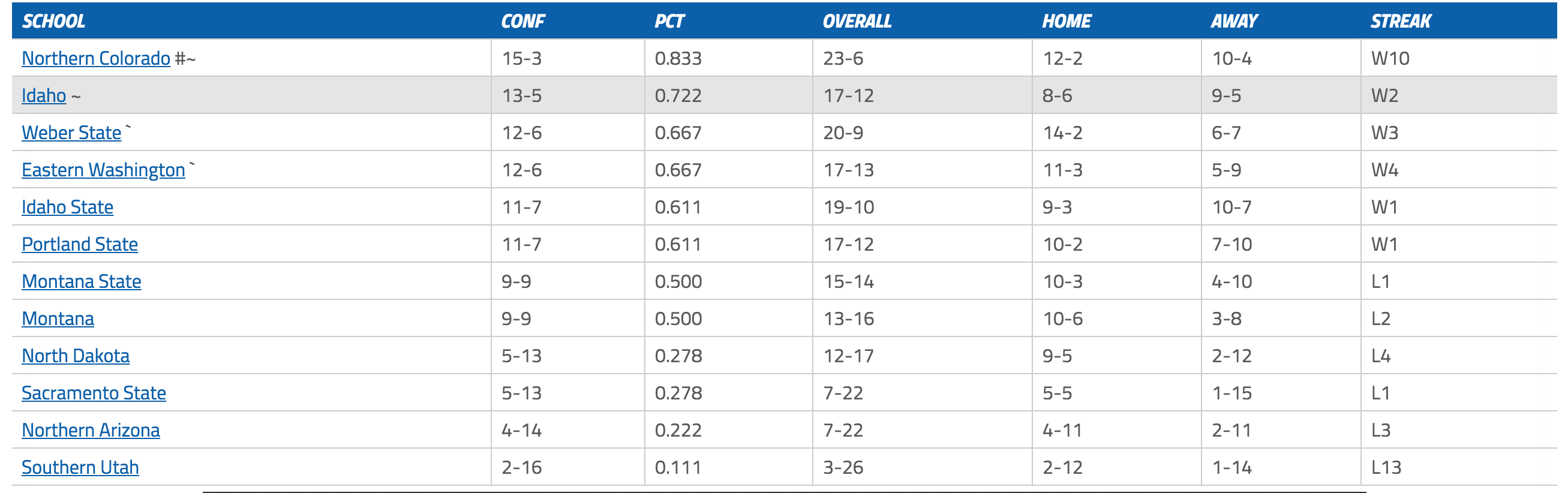Select the North Dakota link
The image size is (1568, 493).
click(x=76, y=356)
